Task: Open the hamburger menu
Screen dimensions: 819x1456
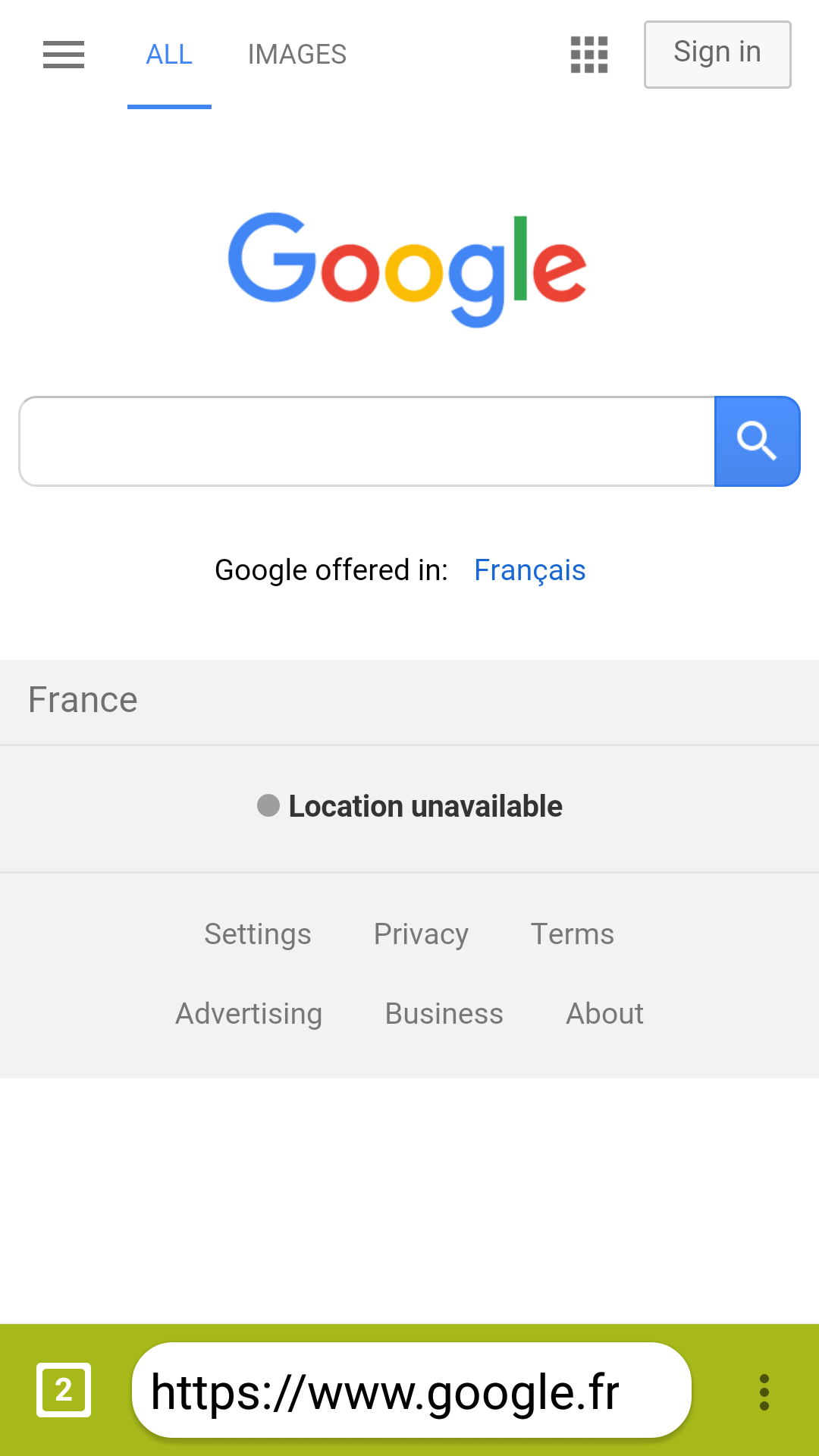Action: coord(64,55)
